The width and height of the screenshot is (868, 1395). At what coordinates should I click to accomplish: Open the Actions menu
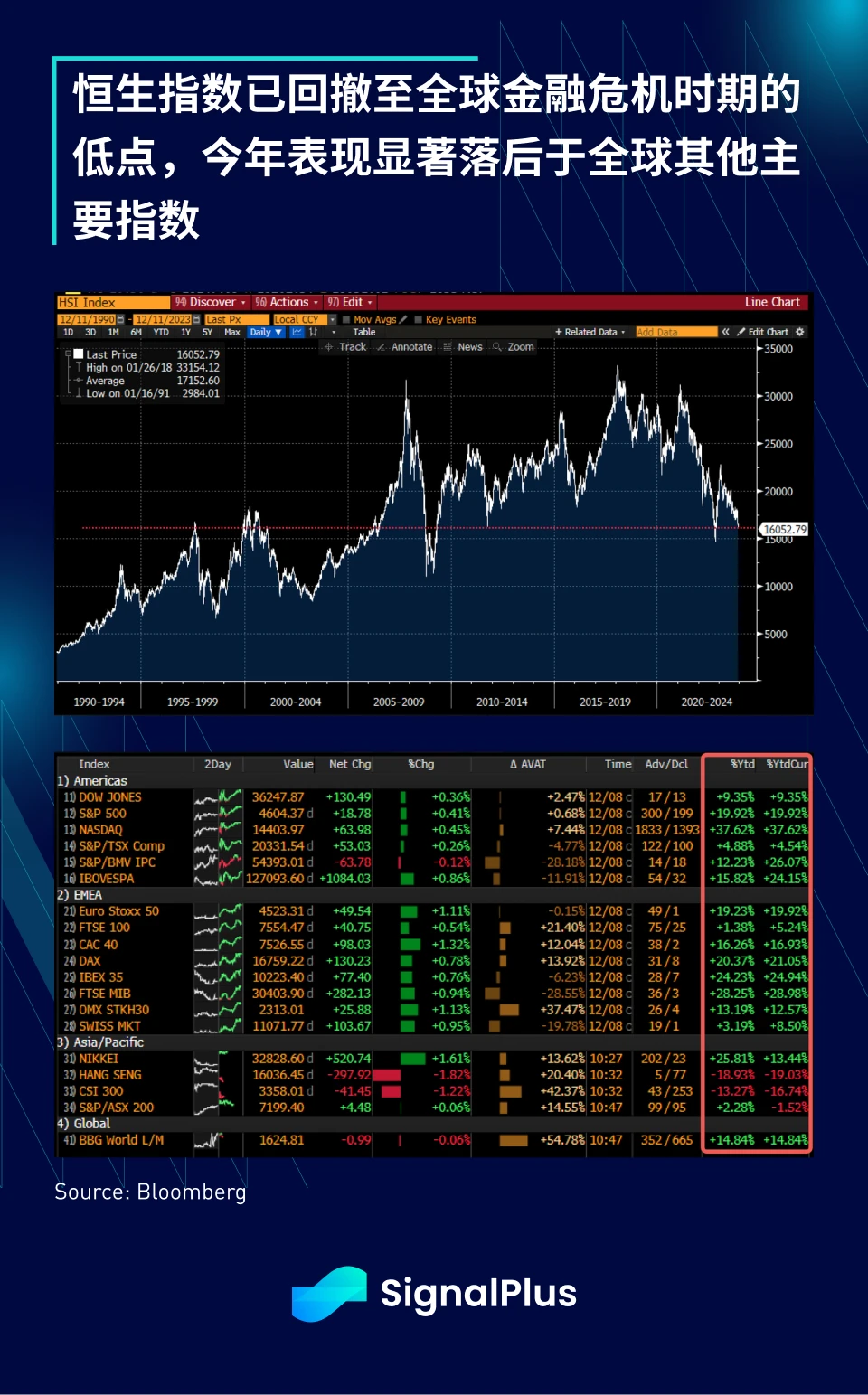tap(287, 302)
